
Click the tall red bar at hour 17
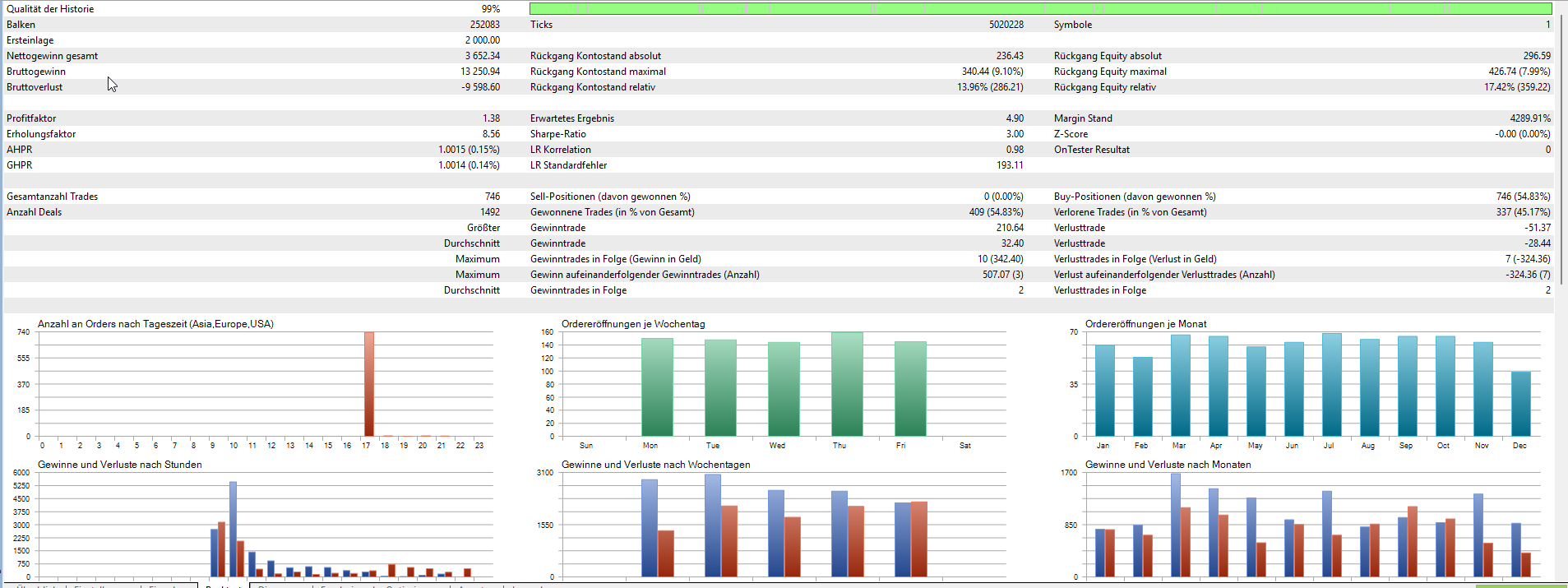click(369, 384)
